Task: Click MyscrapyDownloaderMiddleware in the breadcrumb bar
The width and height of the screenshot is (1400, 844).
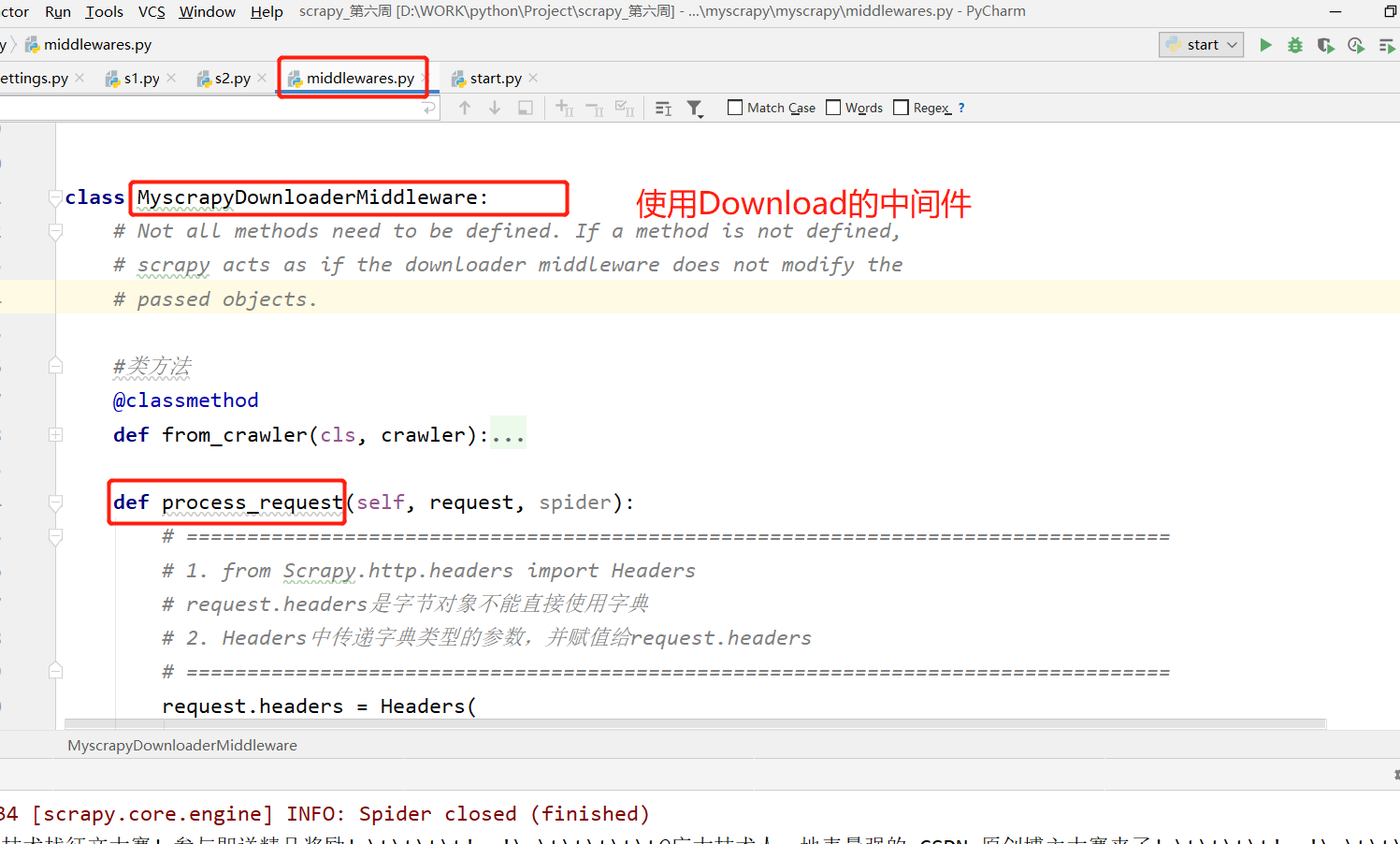Action: [181, 745]
